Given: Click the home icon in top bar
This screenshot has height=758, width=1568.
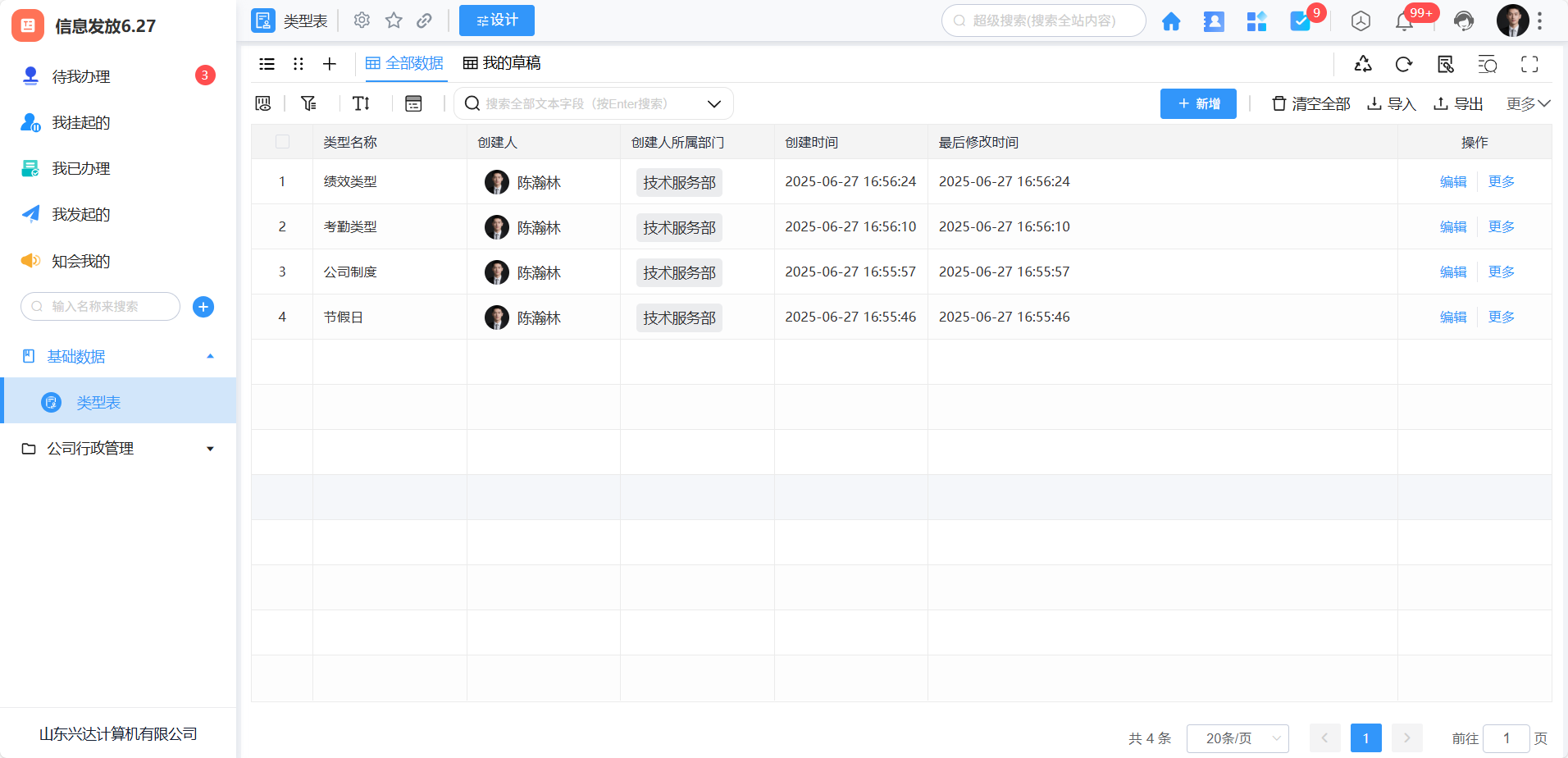Looking at the screenshot, I should click(1171, 21).
